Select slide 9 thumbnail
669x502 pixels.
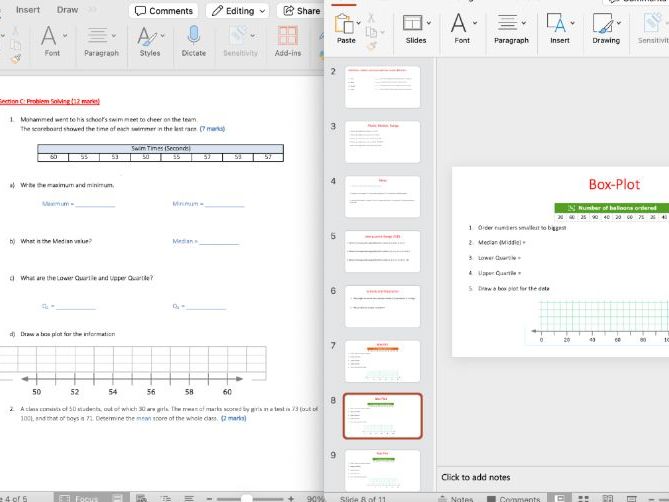(x=382, y=470)
